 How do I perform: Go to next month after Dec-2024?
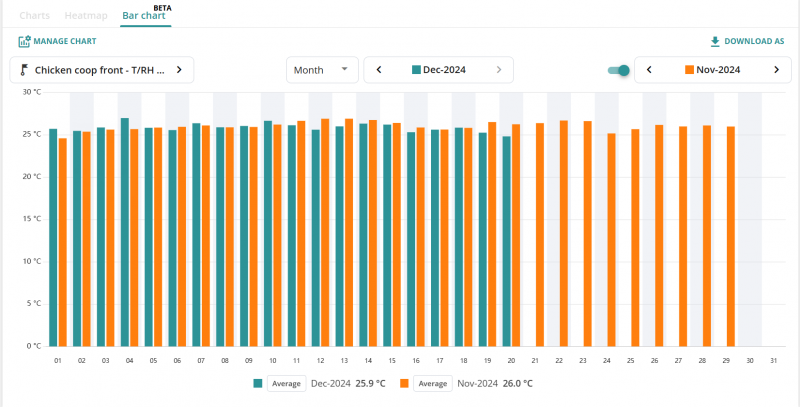click(x=498, y=70)
